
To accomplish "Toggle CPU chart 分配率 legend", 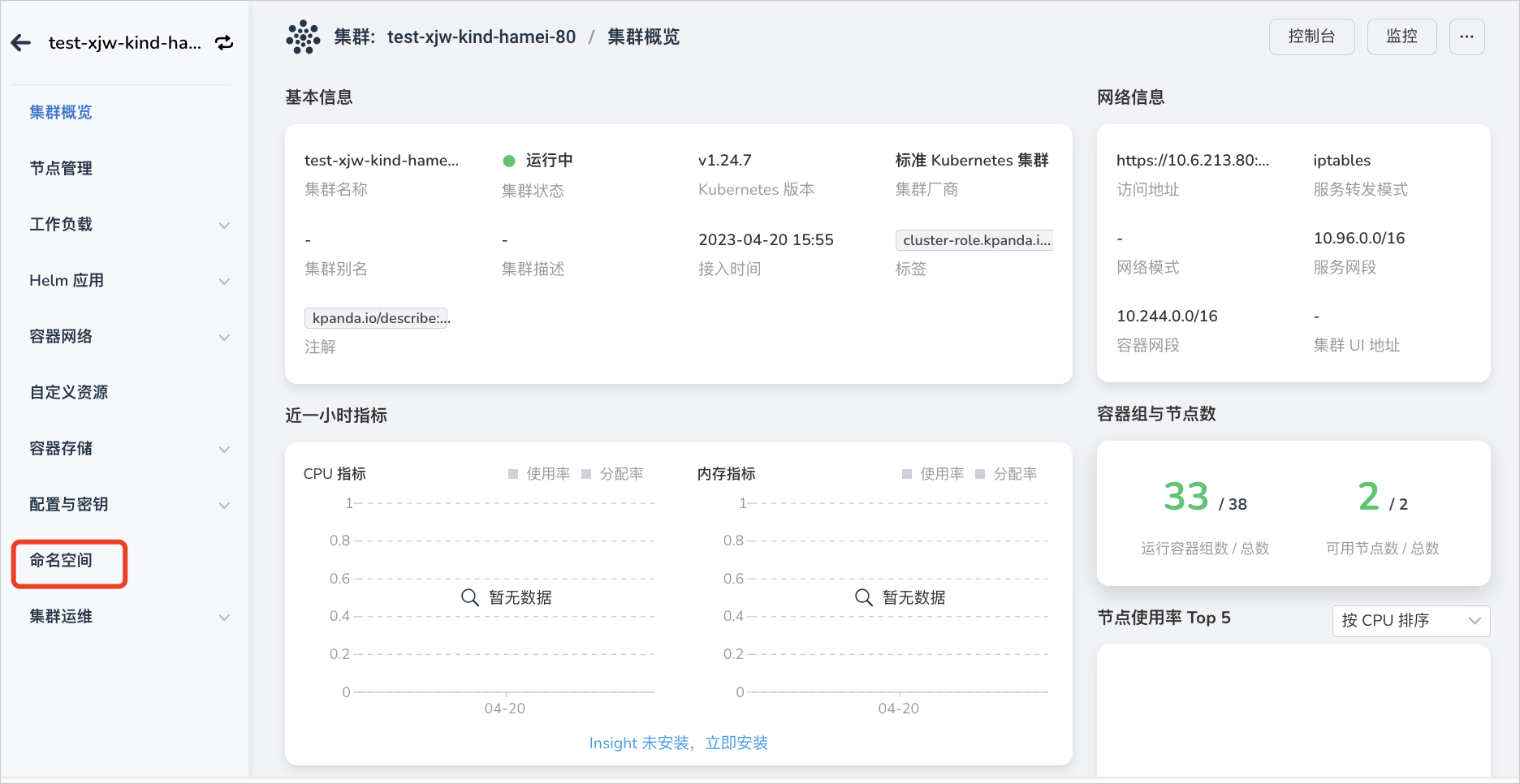I will click(x=612, y=474).
